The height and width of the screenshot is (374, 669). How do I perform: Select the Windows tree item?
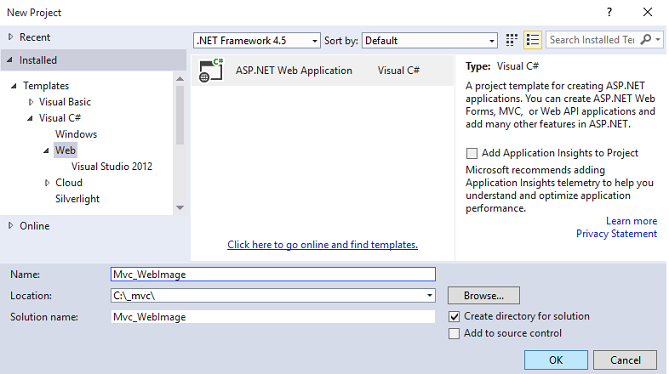click(76, 134)
